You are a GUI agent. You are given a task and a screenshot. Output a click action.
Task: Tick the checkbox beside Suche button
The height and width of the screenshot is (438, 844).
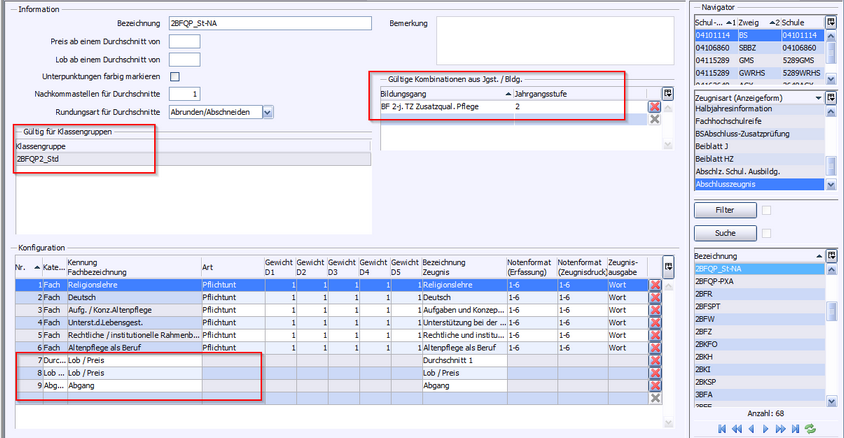tap(767, 233)
